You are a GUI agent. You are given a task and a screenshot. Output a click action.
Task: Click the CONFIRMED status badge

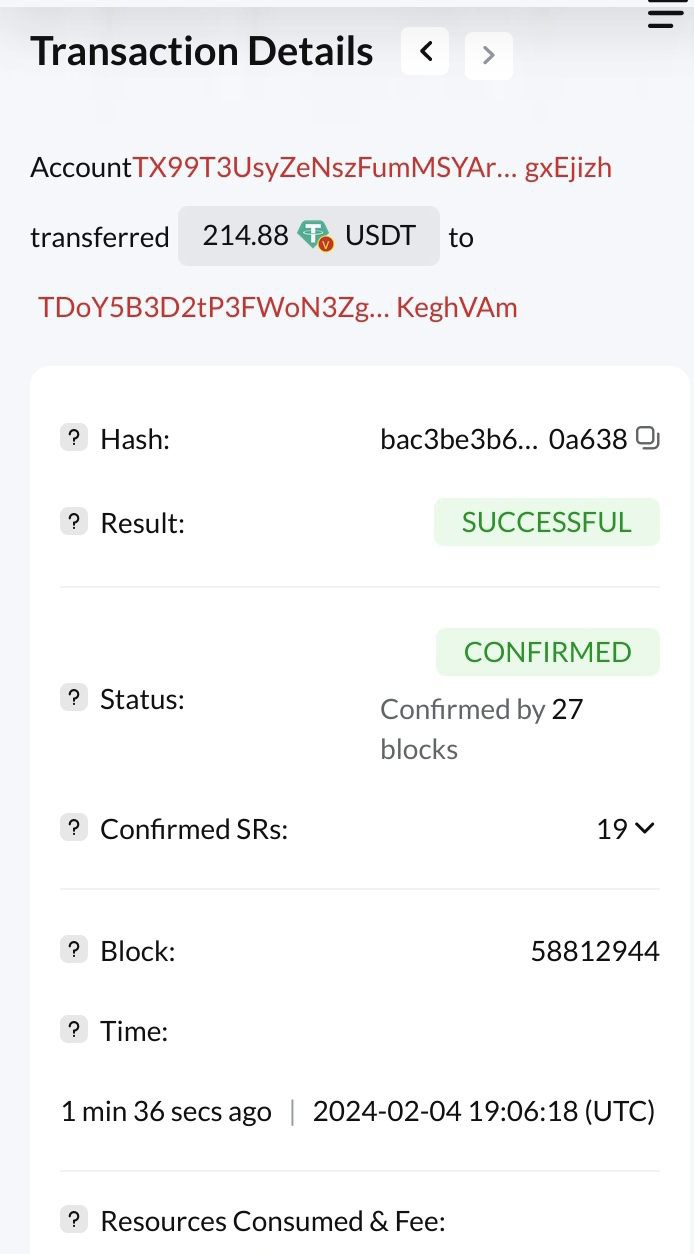click(547, 652)
